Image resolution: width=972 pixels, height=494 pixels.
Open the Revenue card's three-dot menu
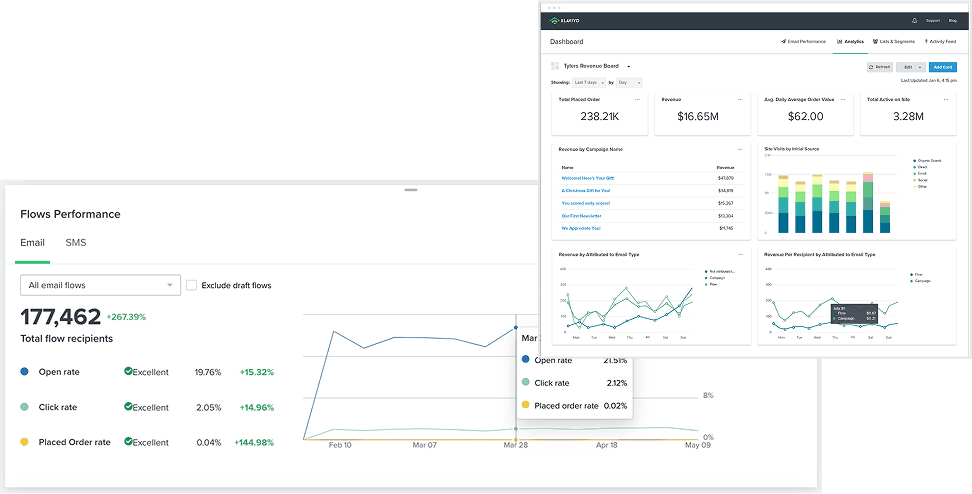click(x=740, y=99)
